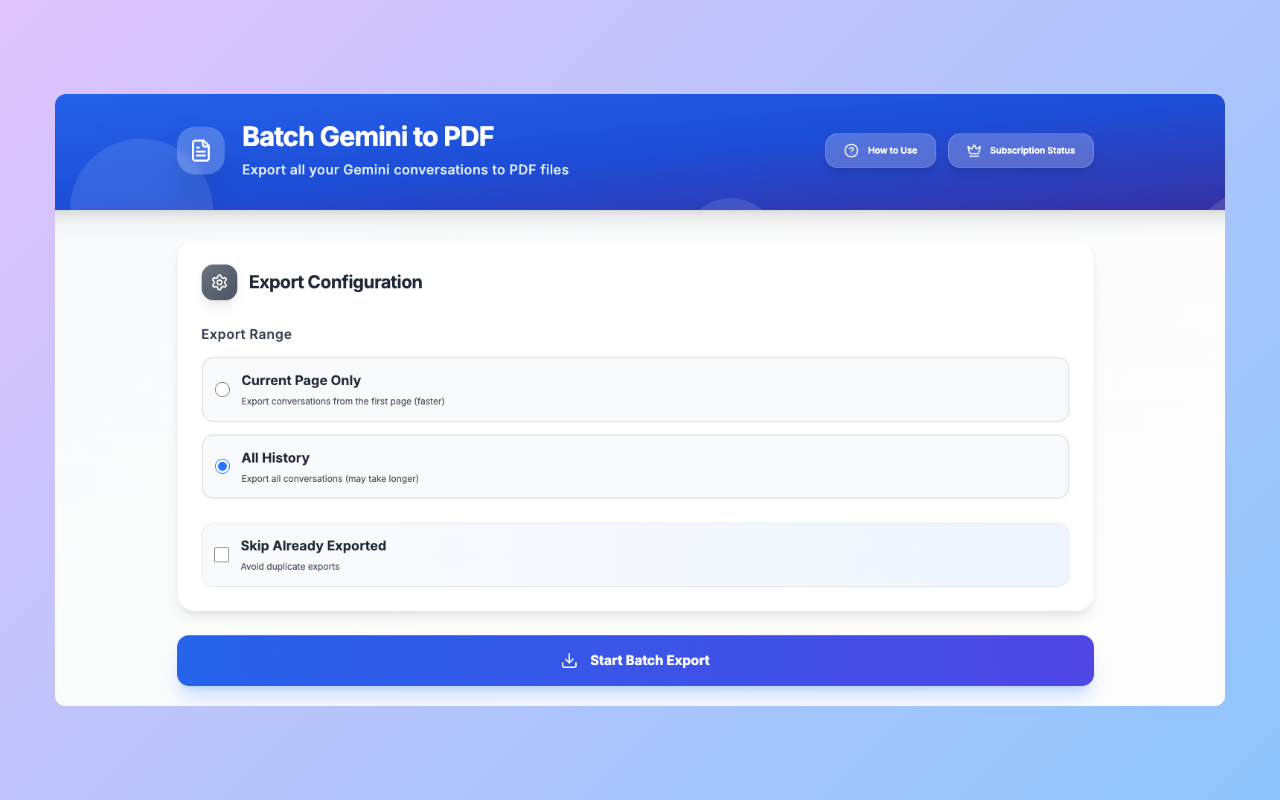Click the gear icon next to Export Configuration
The height and width of the screenshot is (800, 1280).
(219, 282)
